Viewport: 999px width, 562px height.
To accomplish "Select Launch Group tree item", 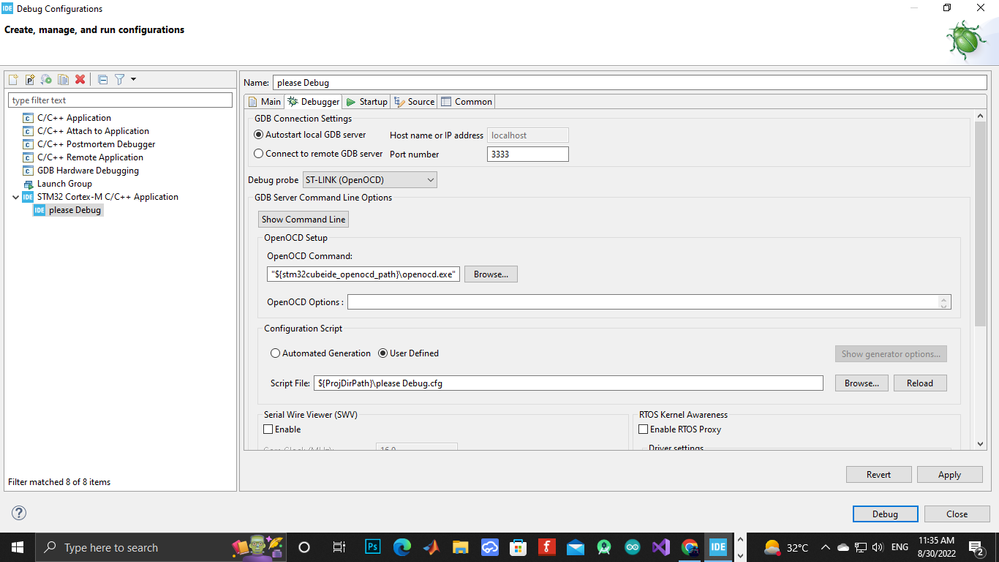I will pyautogui.click(x=64, y=184).
